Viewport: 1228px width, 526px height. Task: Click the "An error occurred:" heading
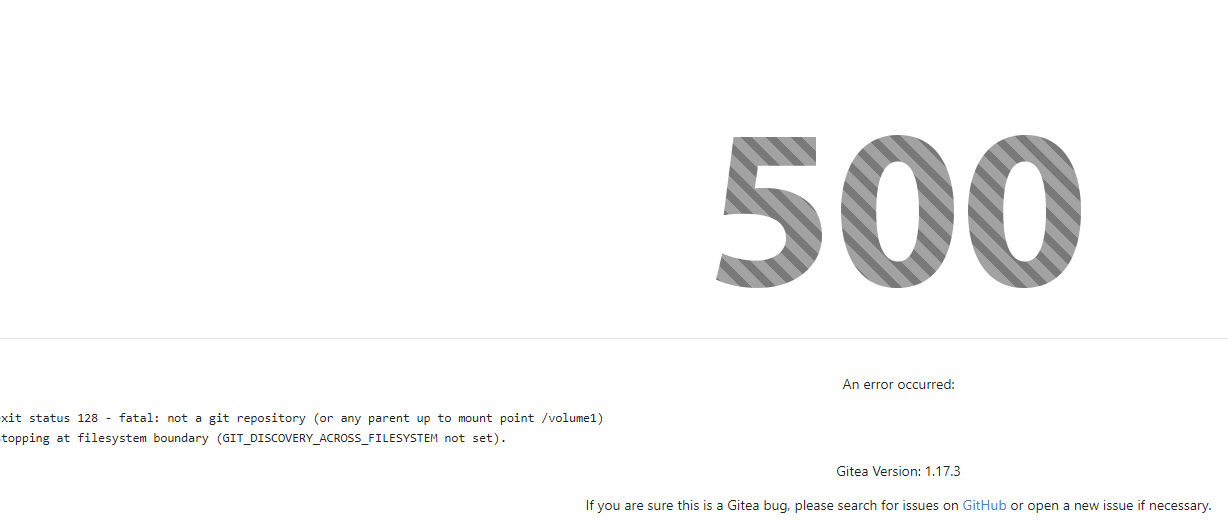(x=898, y=384)
